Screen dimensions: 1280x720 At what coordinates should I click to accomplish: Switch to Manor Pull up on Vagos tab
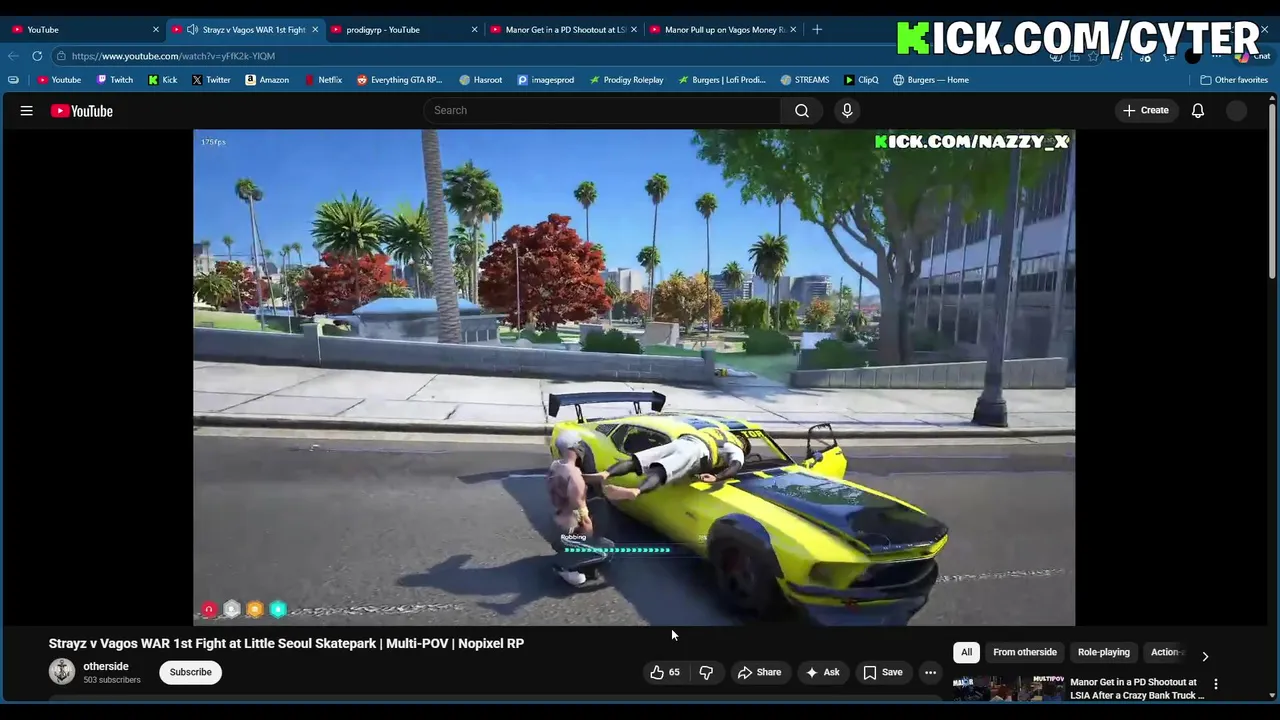[722, 29]
